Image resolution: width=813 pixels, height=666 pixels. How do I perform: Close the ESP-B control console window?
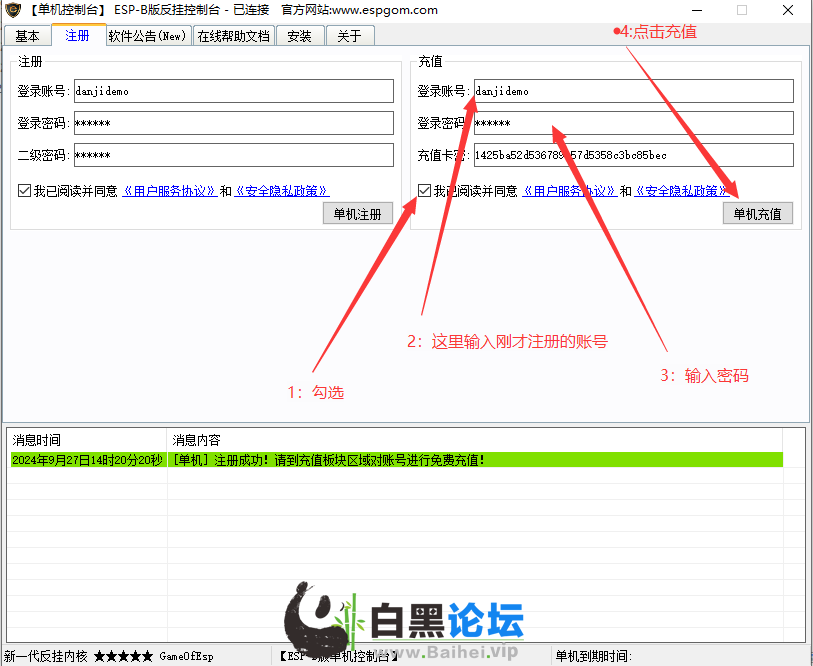tap(788, 10)
